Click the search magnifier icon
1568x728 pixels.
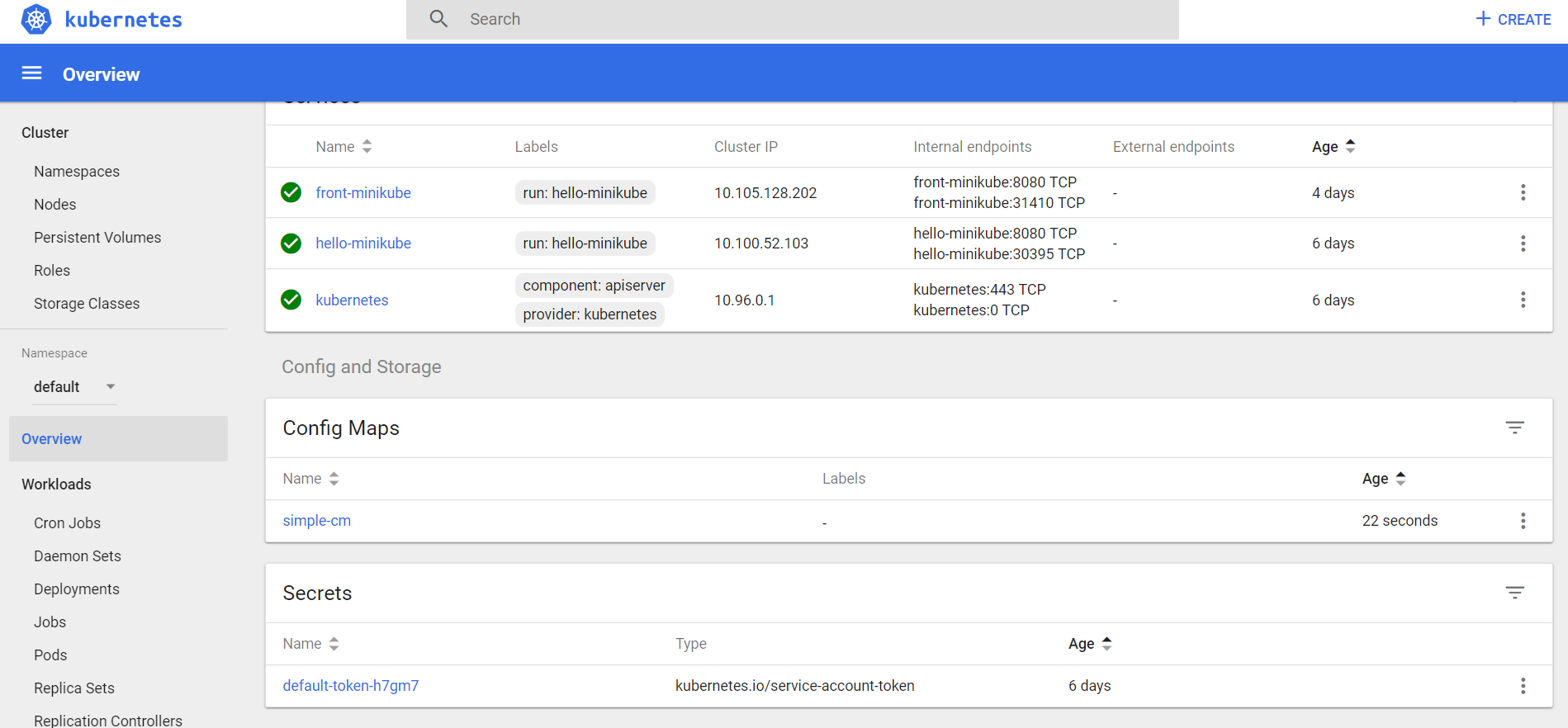(x=438, y=19)
